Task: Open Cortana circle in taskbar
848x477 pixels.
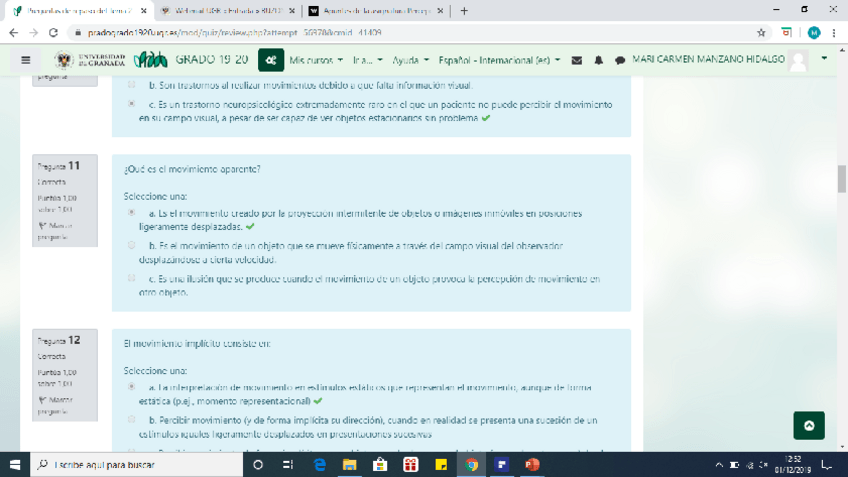Action: [x=258, y=465]
